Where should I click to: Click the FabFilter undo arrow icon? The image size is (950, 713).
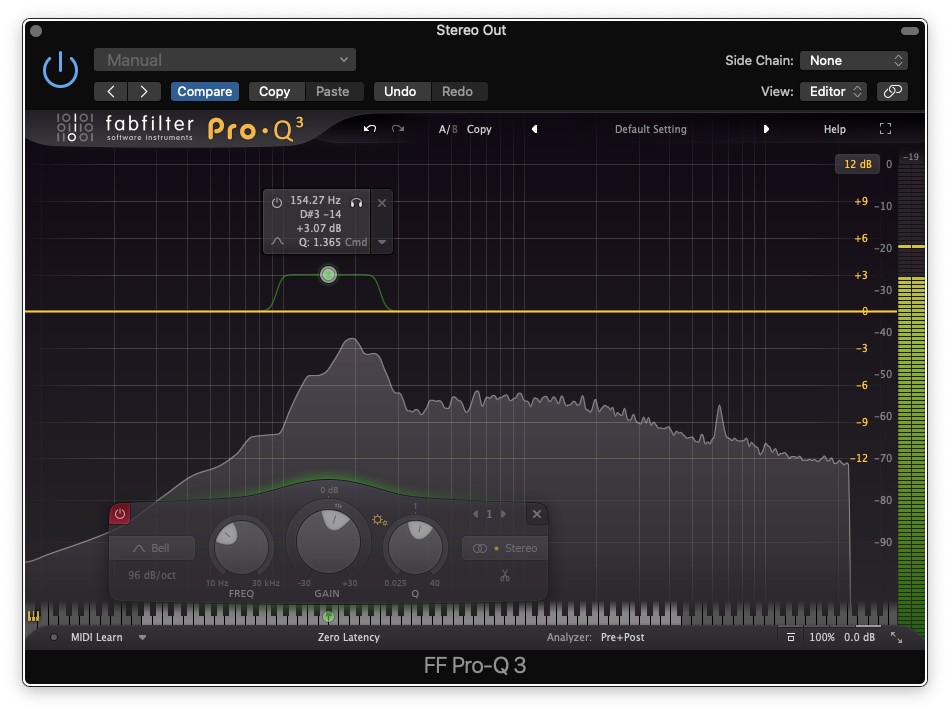[370, 129]
